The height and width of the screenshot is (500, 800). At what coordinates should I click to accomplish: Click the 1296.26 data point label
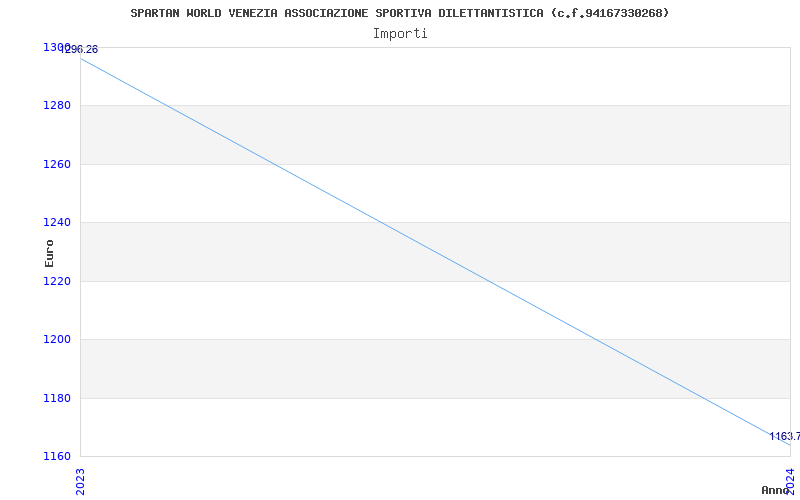82,50
